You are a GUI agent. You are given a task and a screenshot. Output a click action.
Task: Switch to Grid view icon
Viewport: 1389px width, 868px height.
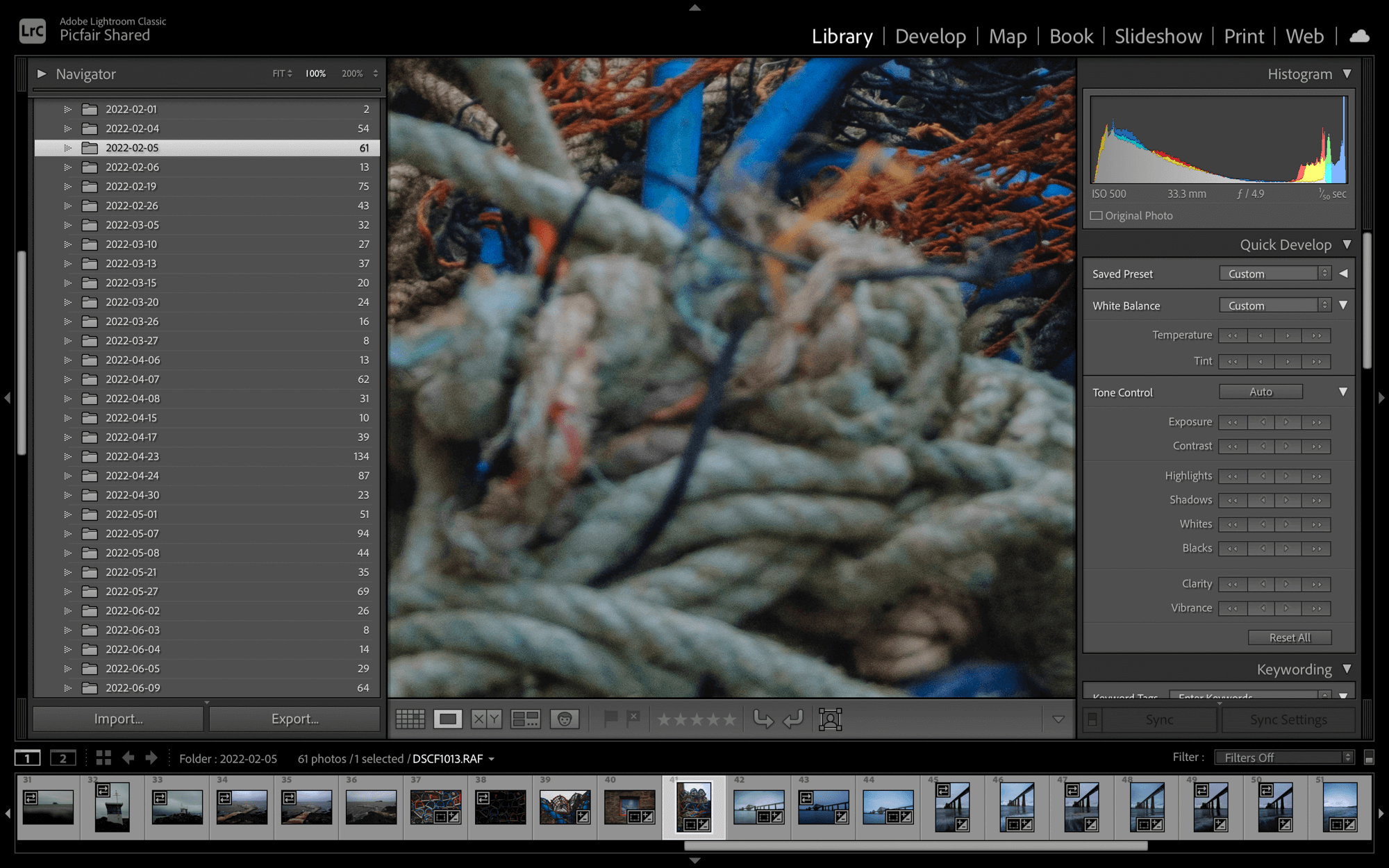410,719
